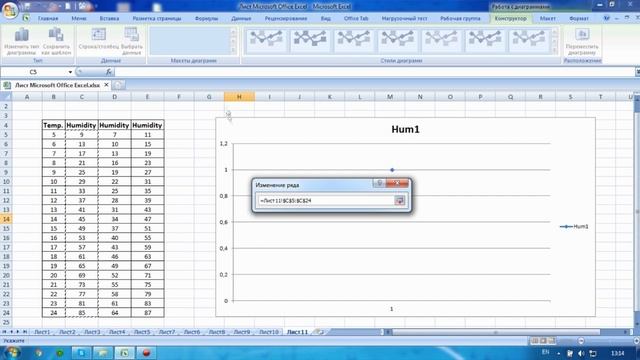Insert new worksheet icon after Лист11
Screen dimensions: 640x360
tap(320, 332)
